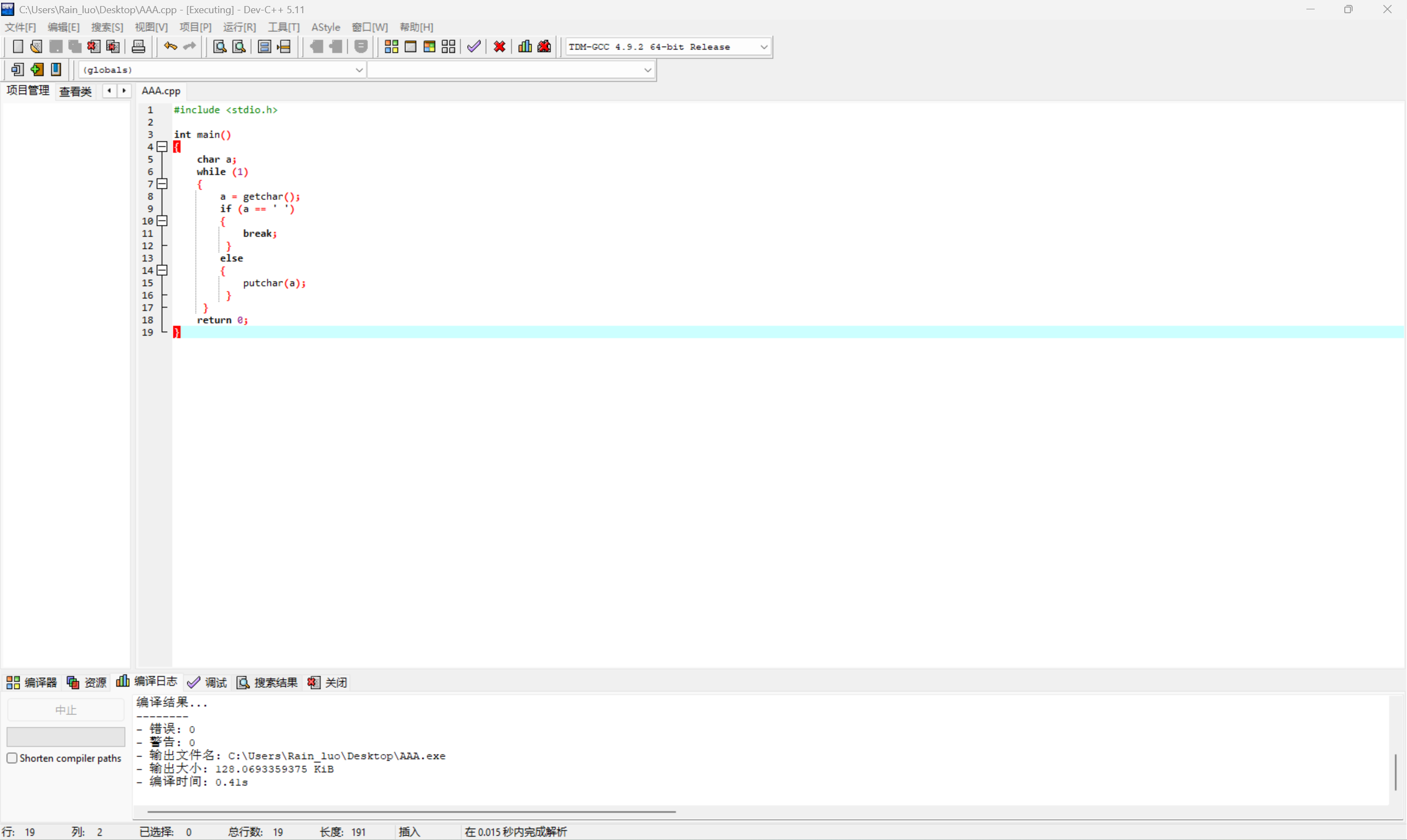Collapse the while-loop fold box at line 7

point(162,183)
